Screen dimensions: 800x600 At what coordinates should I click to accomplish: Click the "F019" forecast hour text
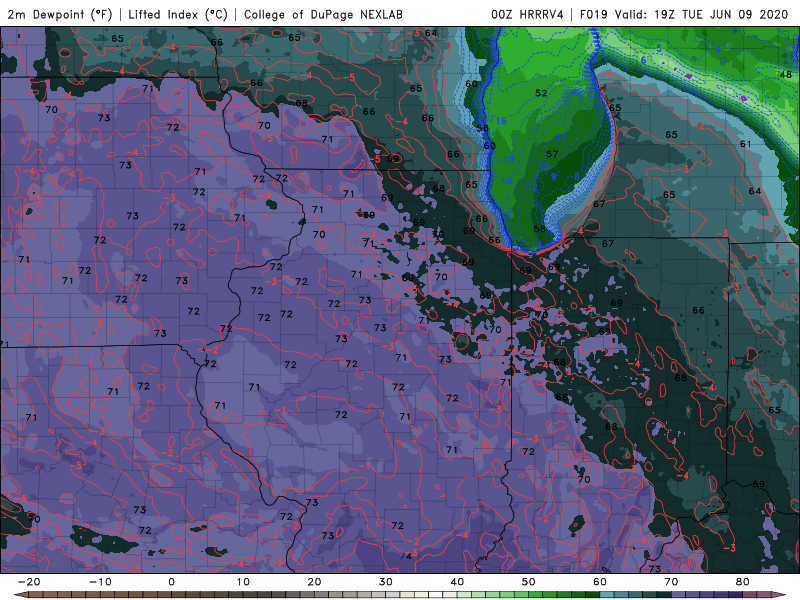pyautogui.click(x=595, y=14)
